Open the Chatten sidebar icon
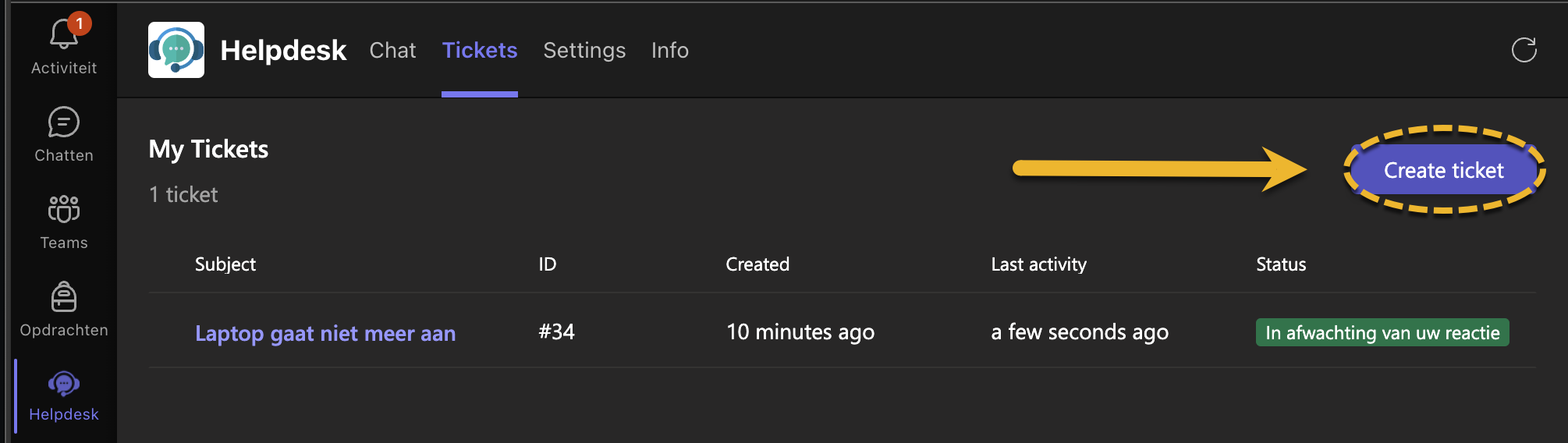The image size is (1568, 443). click(64, 122)
